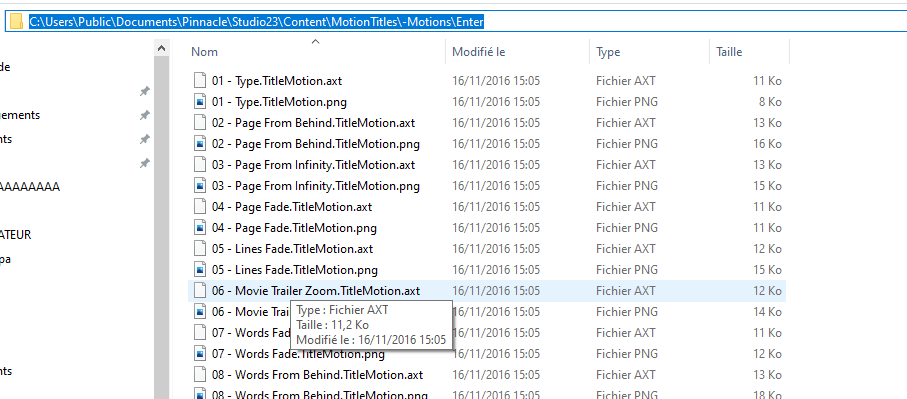Select the 01 - Type.TitleMotion.axt file icon

click(x=200, y=81)
